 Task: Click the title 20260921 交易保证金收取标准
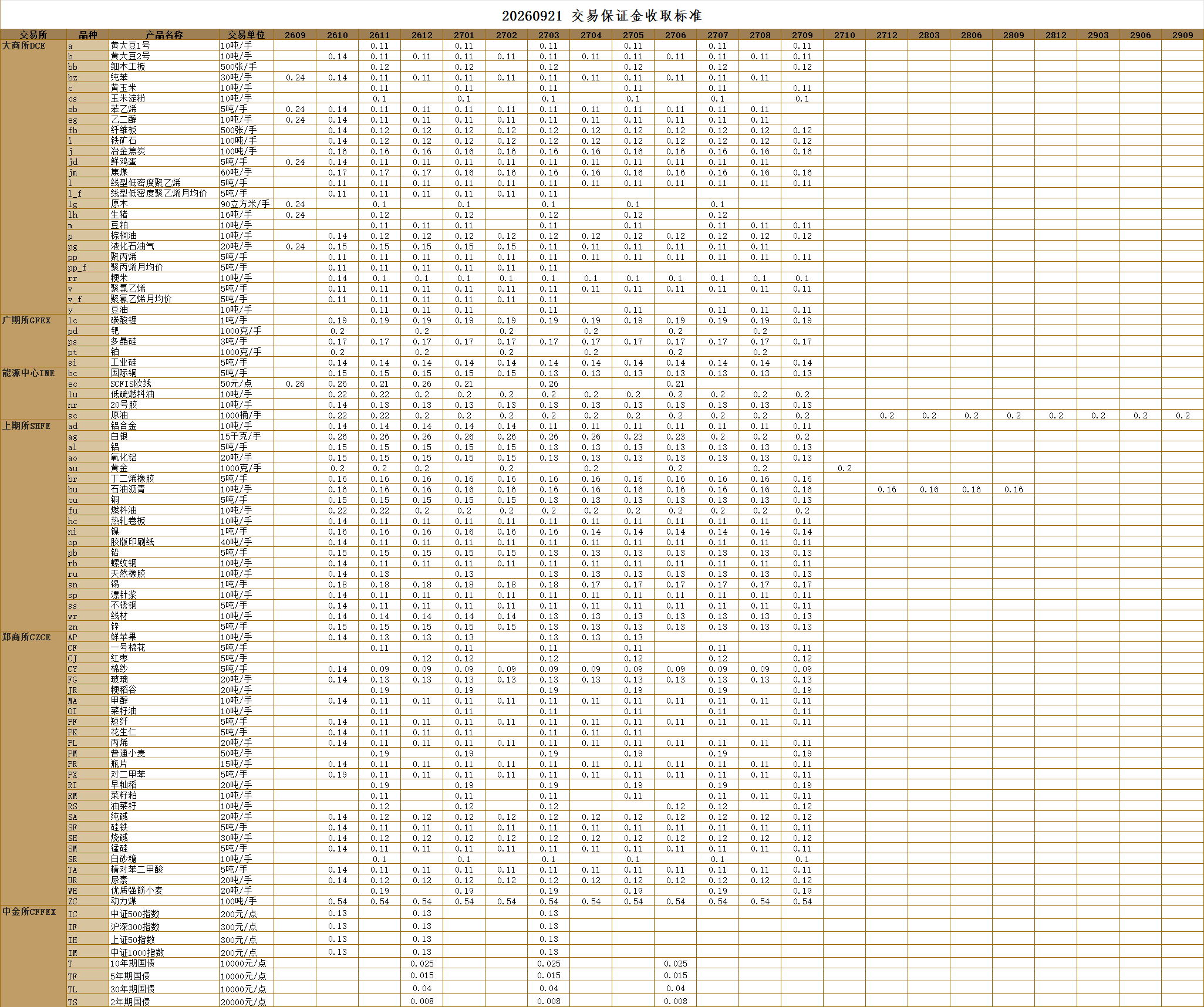[602, 16]
